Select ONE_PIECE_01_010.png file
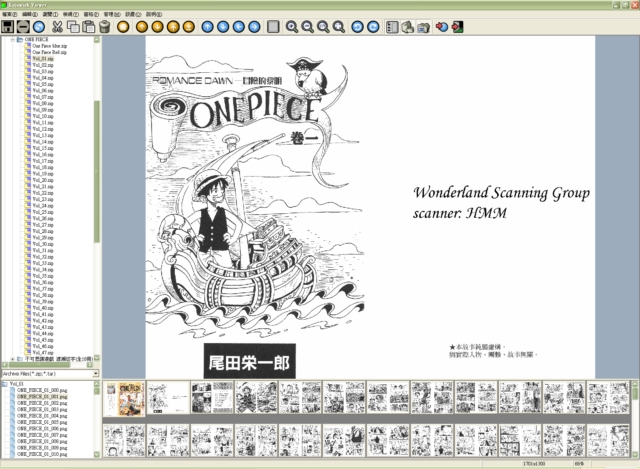 point(42,454)
